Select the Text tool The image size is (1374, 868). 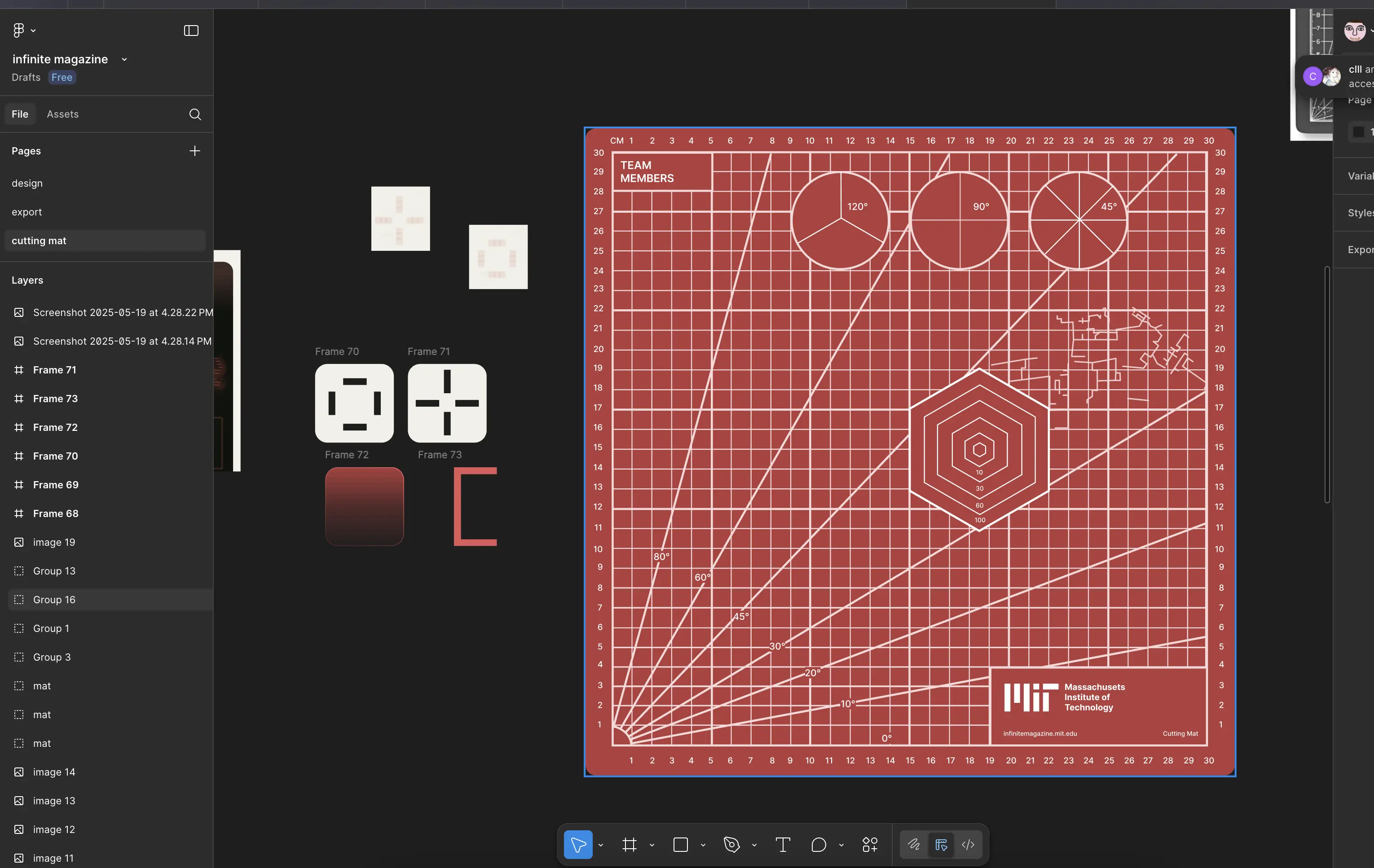point(783,845)
